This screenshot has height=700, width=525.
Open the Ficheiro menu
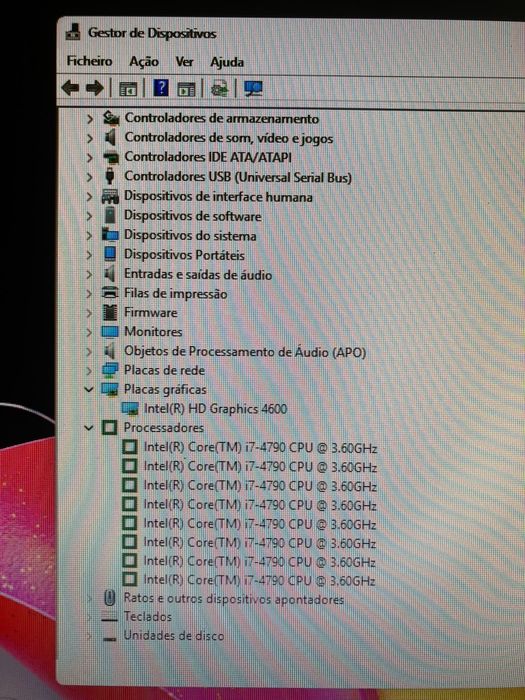89,61
